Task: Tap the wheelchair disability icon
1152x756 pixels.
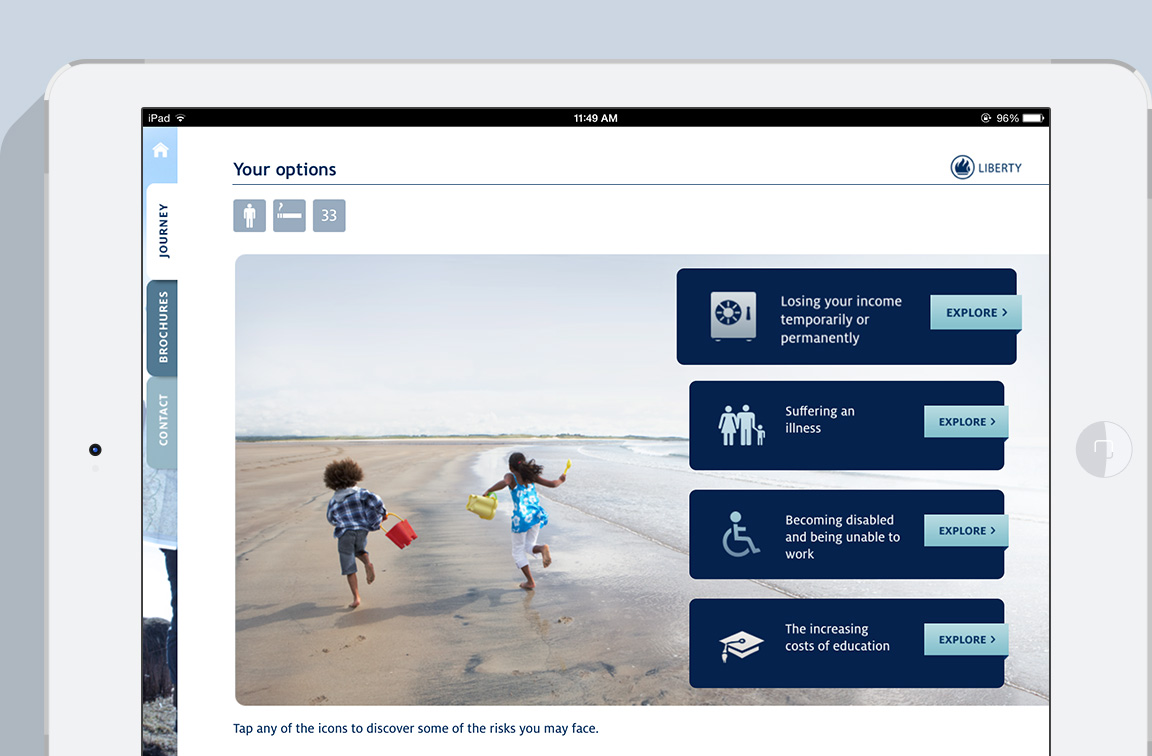Action: point(741,534)
